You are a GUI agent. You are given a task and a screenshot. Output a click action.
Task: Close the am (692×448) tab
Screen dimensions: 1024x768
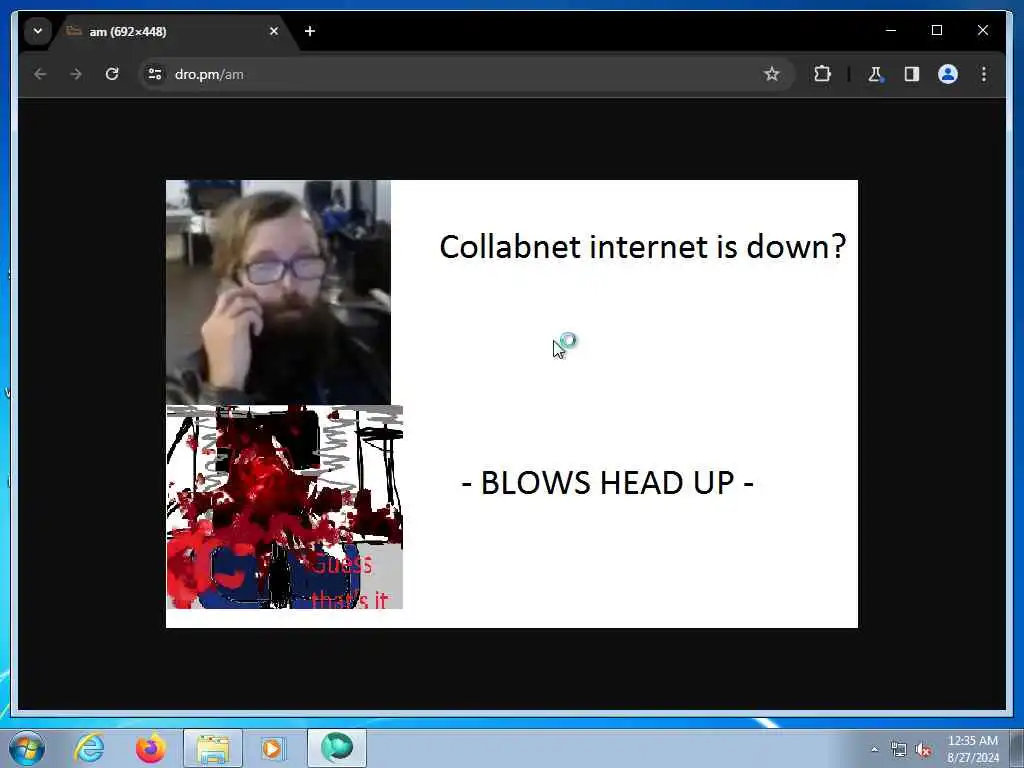click(274, 31)
